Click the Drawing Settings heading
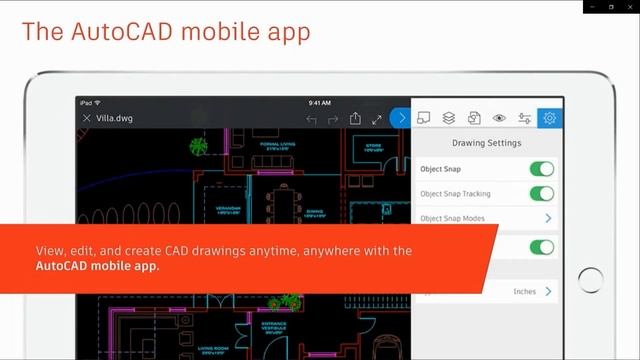640x360 pixels. point(487,143)
